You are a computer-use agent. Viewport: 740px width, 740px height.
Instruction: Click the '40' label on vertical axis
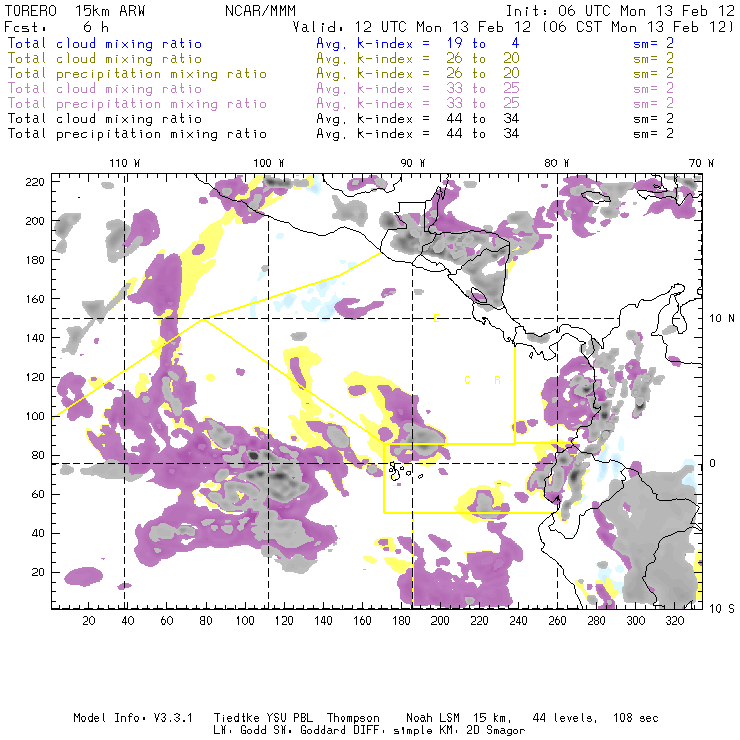tap(38, 533)
